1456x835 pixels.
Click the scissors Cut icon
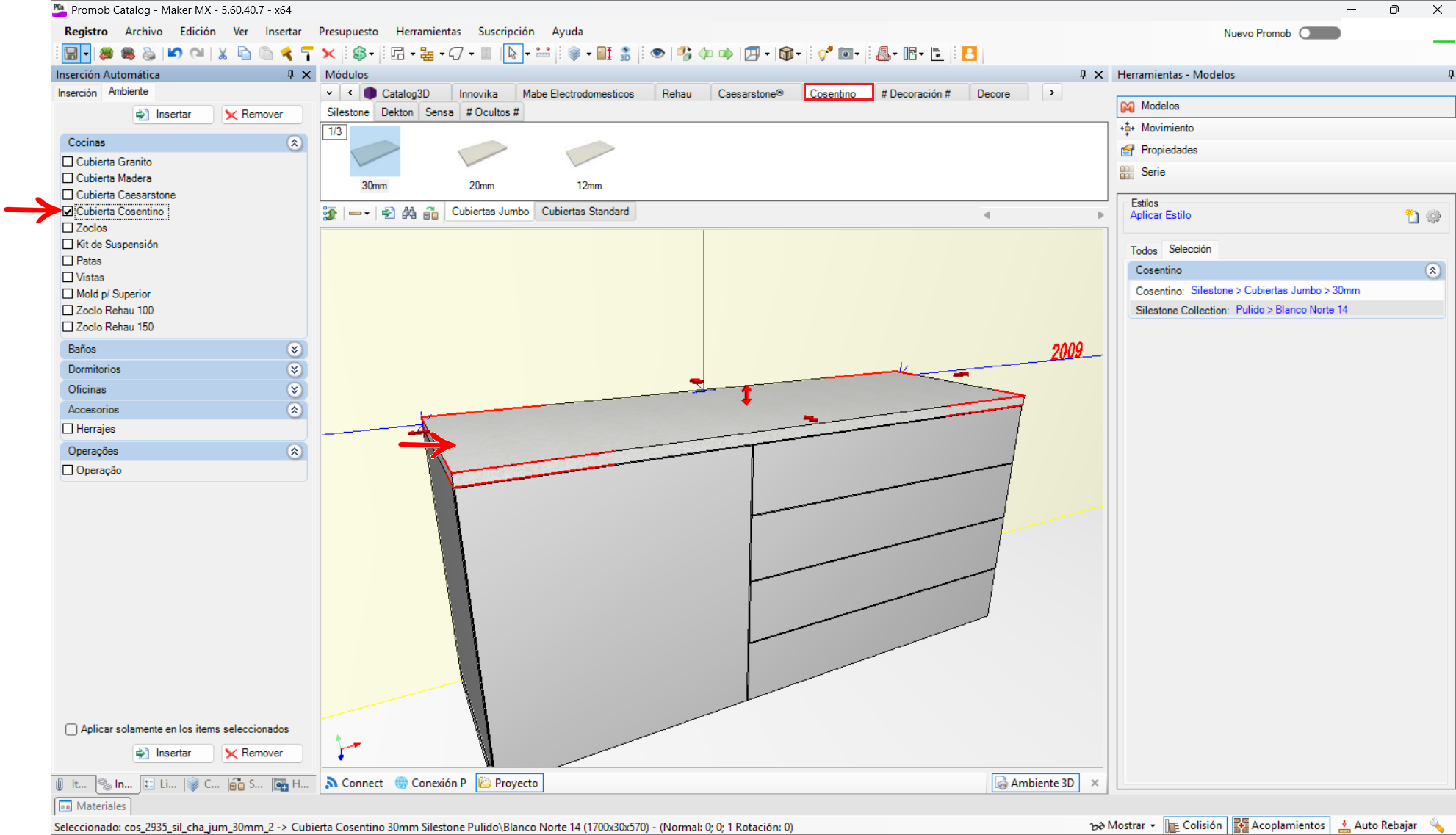[x=223, y=54]
